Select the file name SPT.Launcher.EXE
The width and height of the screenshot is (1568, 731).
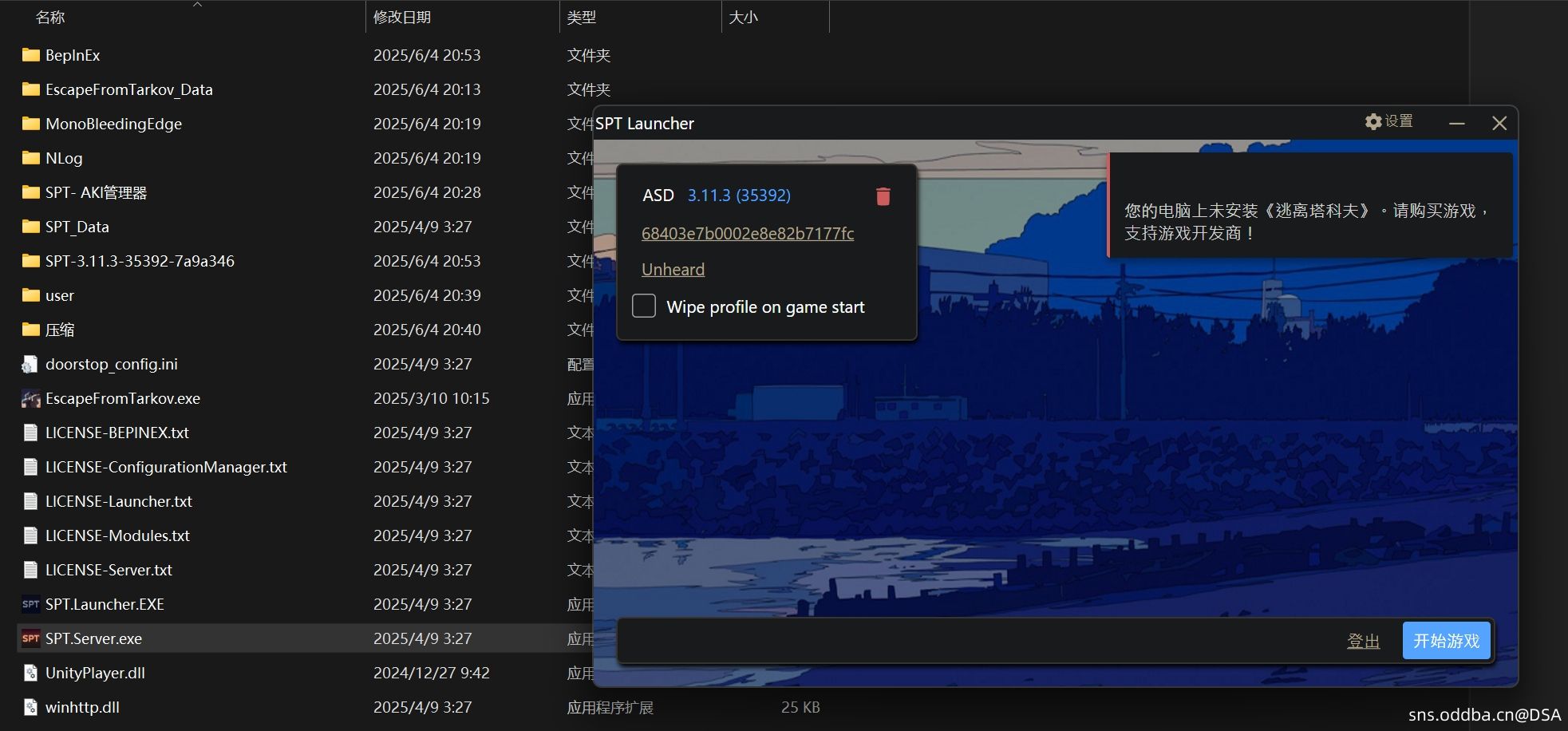tap(105, 604)
